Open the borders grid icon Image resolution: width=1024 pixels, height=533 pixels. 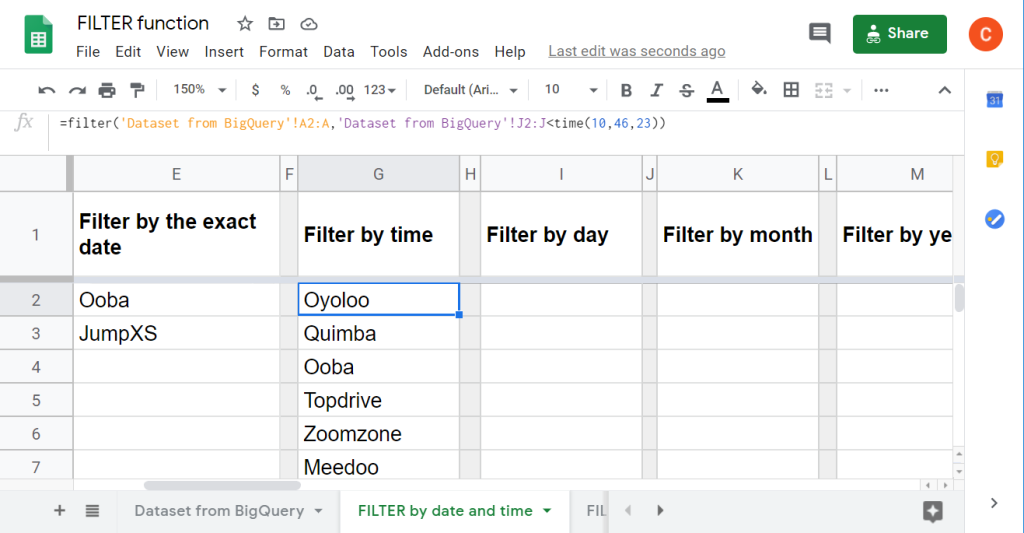(x=791, y=90)
